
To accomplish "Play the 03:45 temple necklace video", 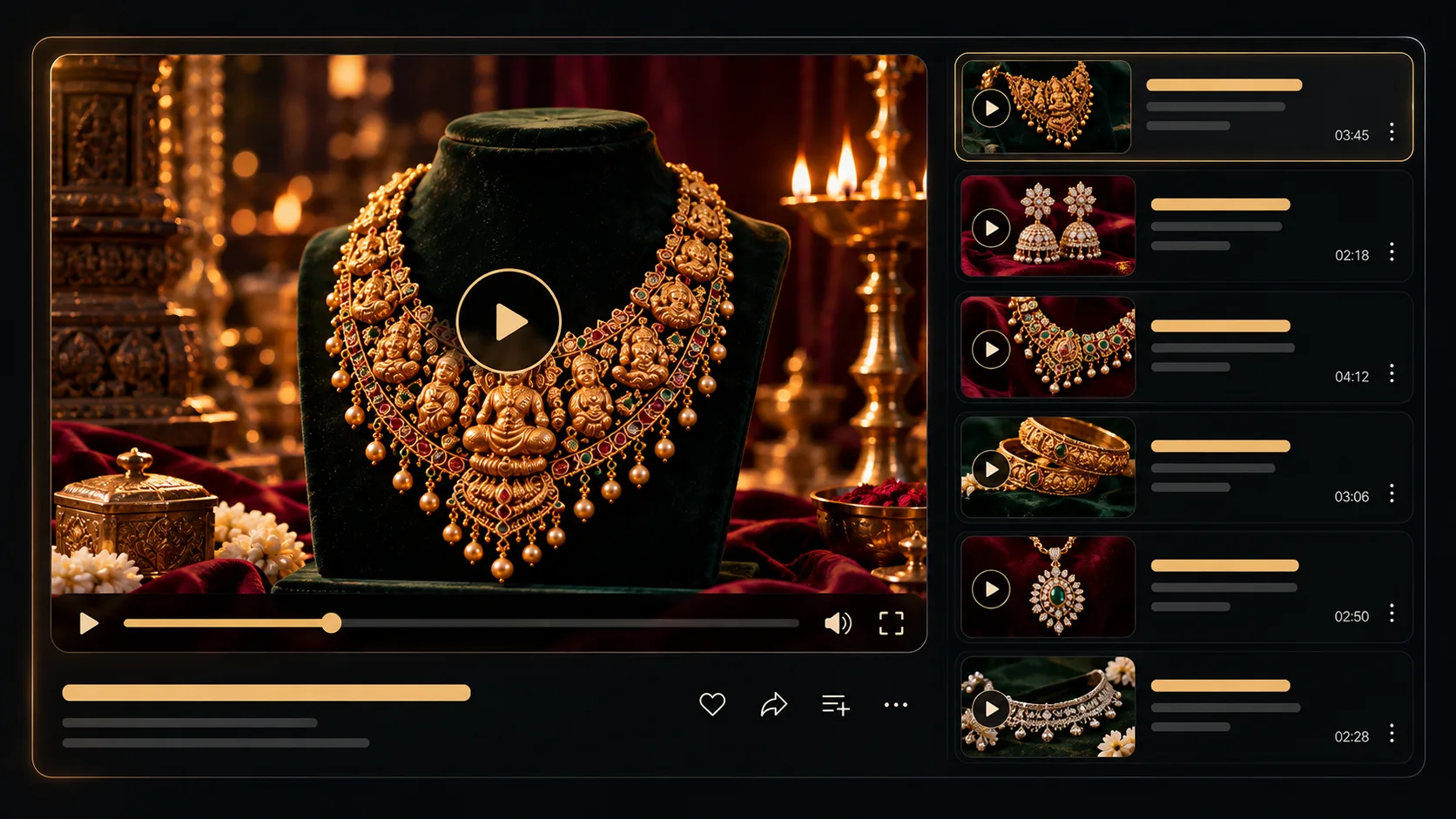I will [x=991, y=109].
